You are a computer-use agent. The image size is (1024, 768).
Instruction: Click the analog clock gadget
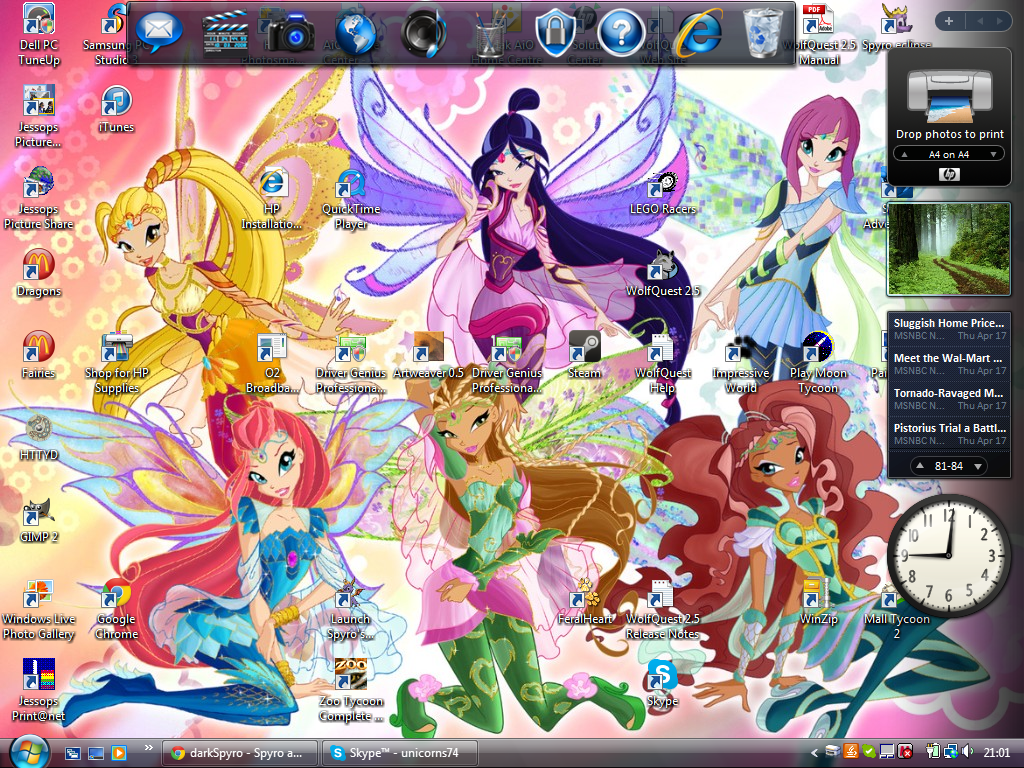[949, 556]
